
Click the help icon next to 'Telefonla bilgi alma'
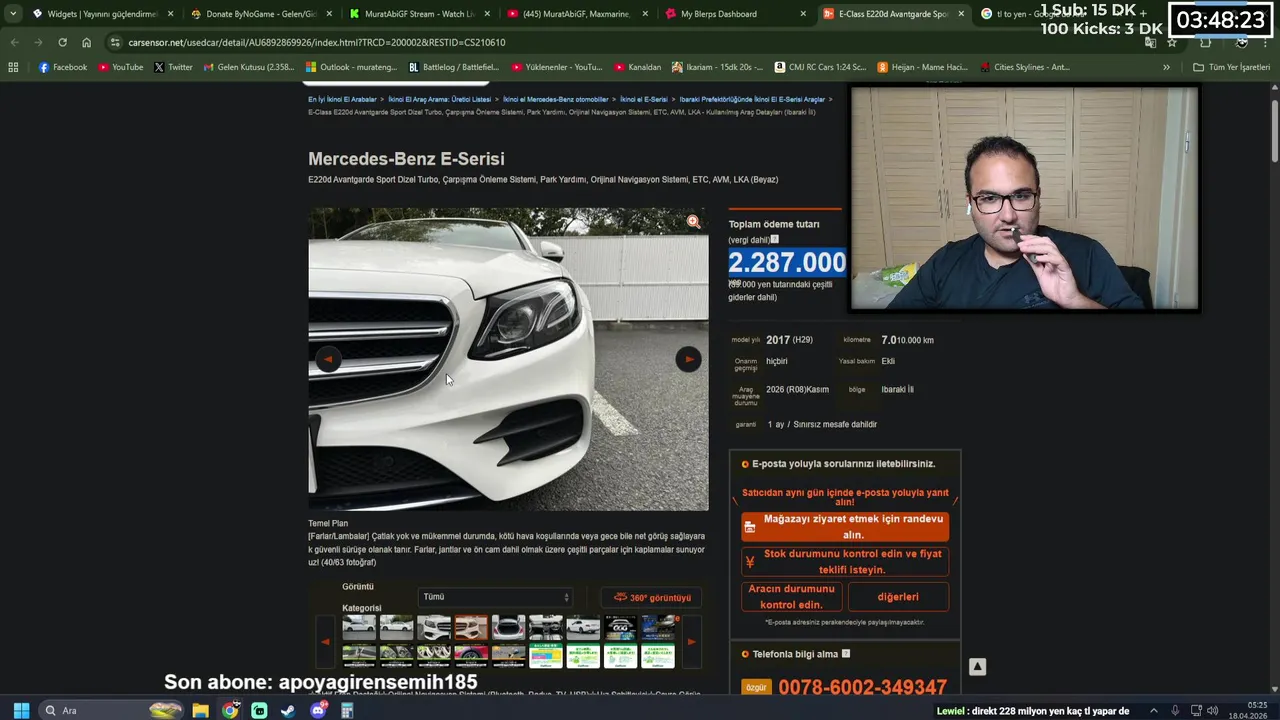pyautogui.click(x=846, y=654)
